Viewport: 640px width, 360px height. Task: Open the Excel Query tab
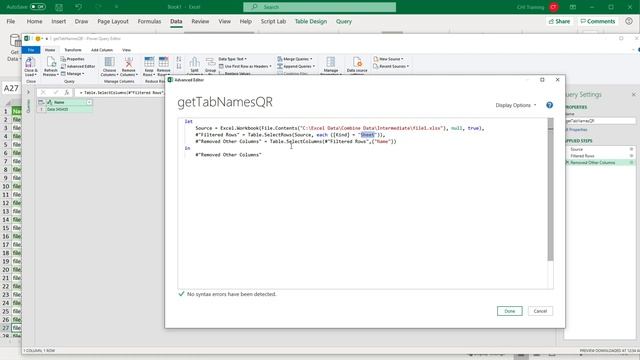tap(344, 21)
